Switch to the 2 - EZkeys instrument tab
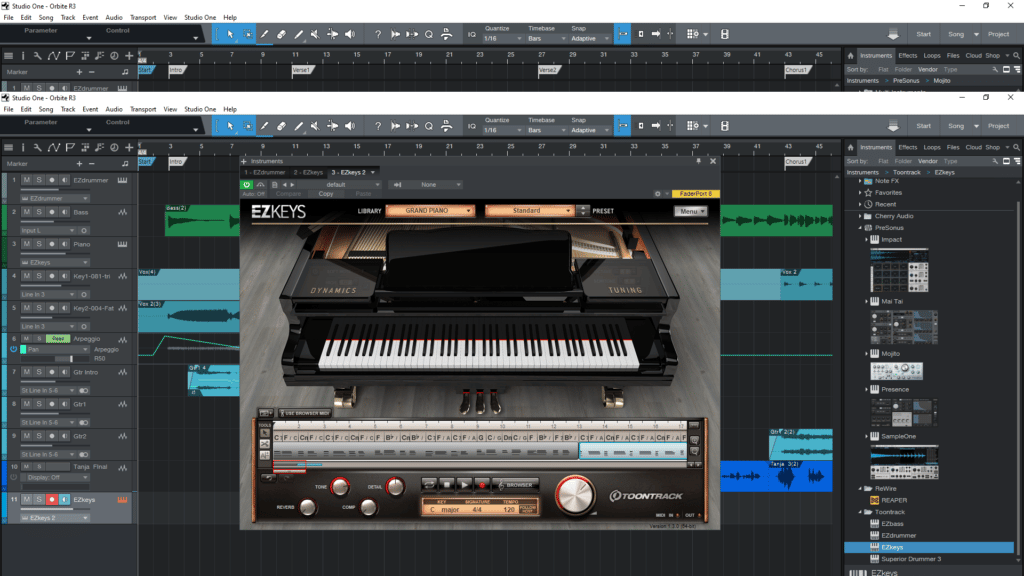The image size is (1024, 576). [308, 172]
